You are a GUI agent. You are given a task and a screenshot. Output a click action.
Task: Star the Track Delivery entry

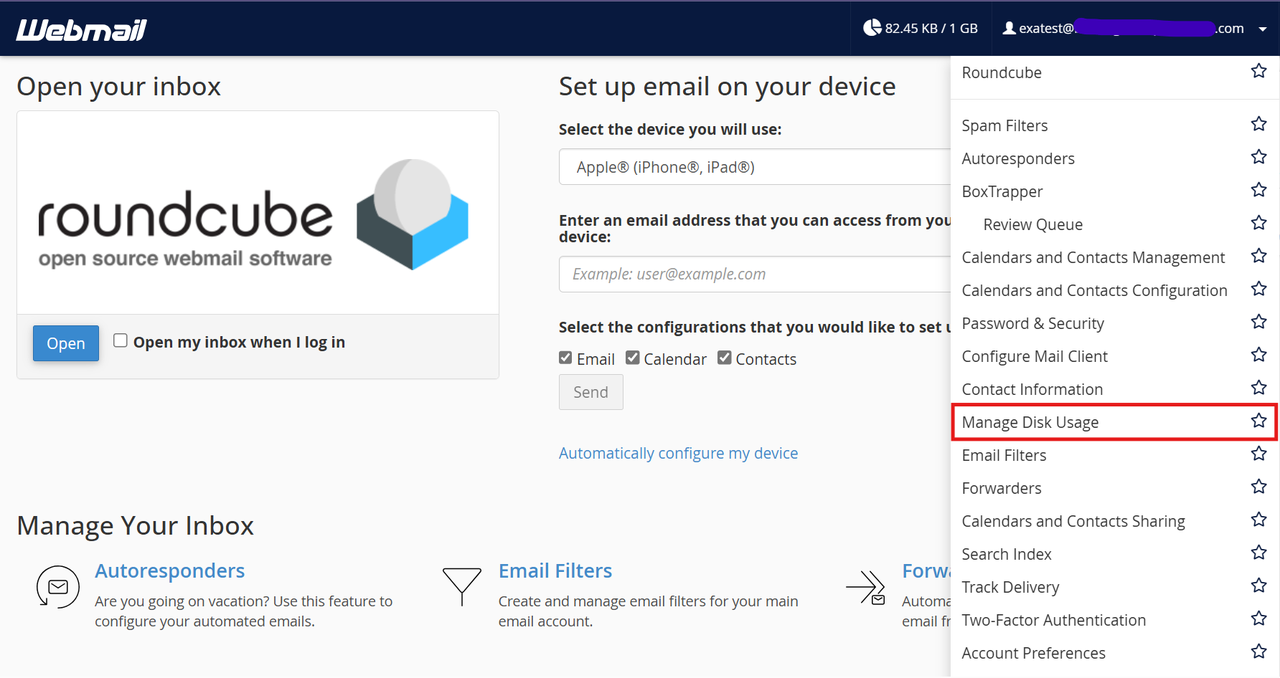pos(1259,586)
